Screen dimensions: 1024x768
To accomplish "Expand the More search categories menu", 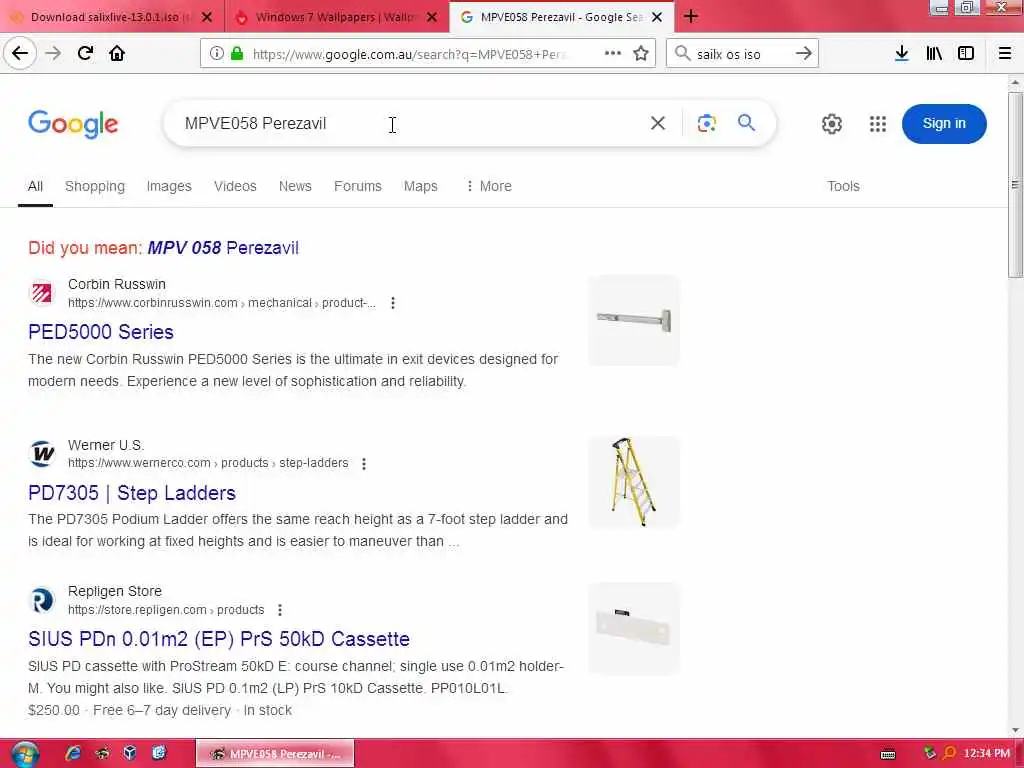I will pos(488,186).
